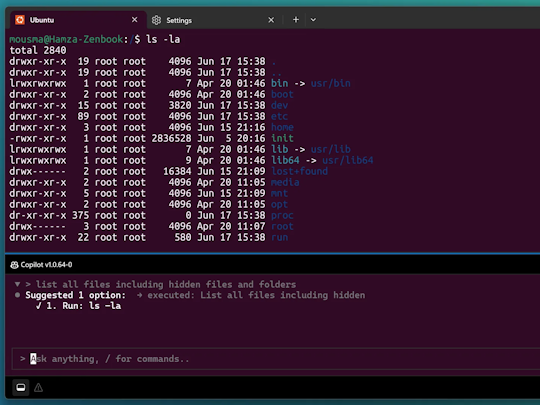The width and height of the screenshot is (540, 405).
Task: Click the 'mnt' directory name
Action: pyautogui.click(x=279, y=194)
